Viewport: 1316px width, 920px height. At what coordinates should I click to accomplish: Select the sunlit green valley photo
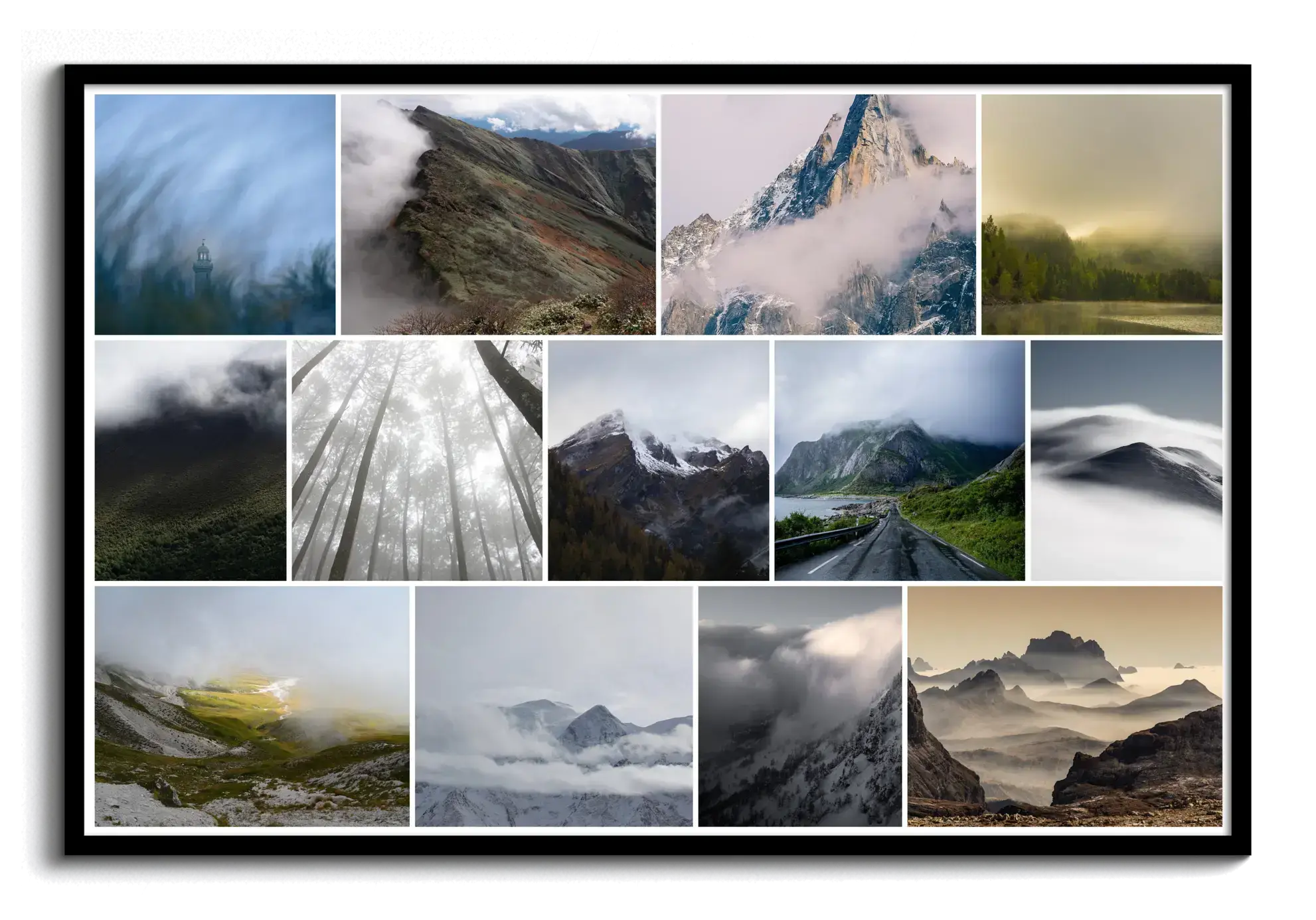[252, 706]
